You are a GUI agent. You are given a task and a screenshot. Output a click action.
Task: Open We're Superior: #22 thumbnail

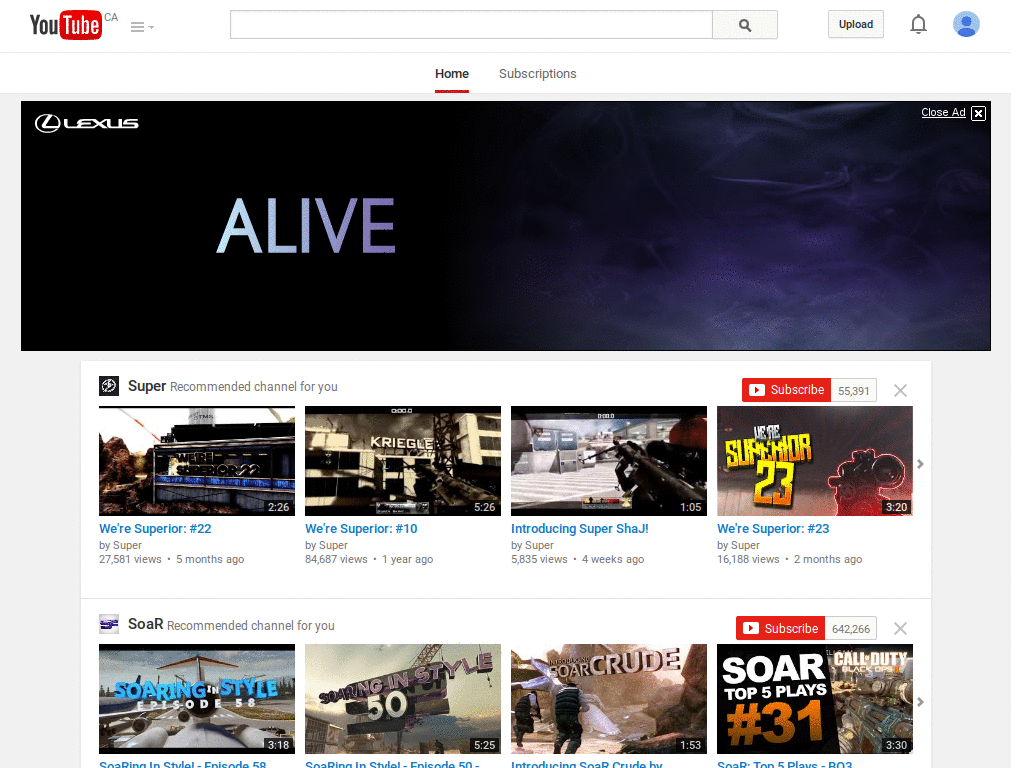point(197,461)
